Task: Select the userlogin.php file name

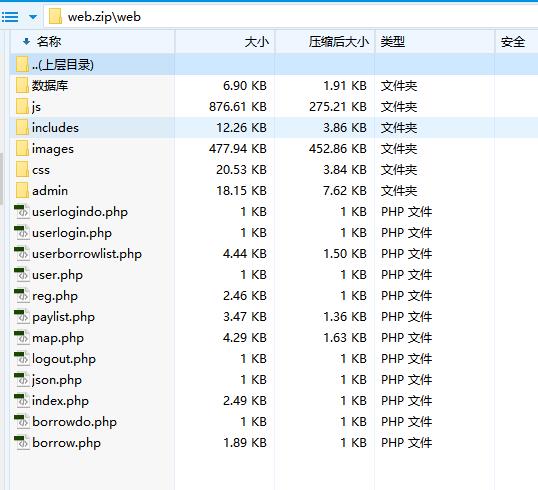Action: point(72,233)
